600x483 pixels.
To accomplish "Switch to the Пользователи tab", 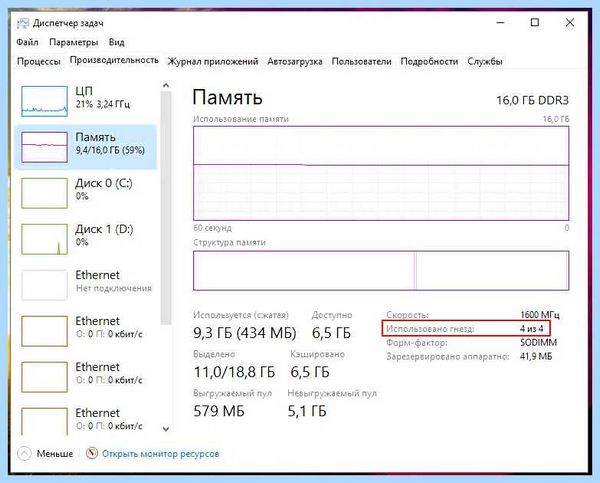I will (x=361, y=62).
